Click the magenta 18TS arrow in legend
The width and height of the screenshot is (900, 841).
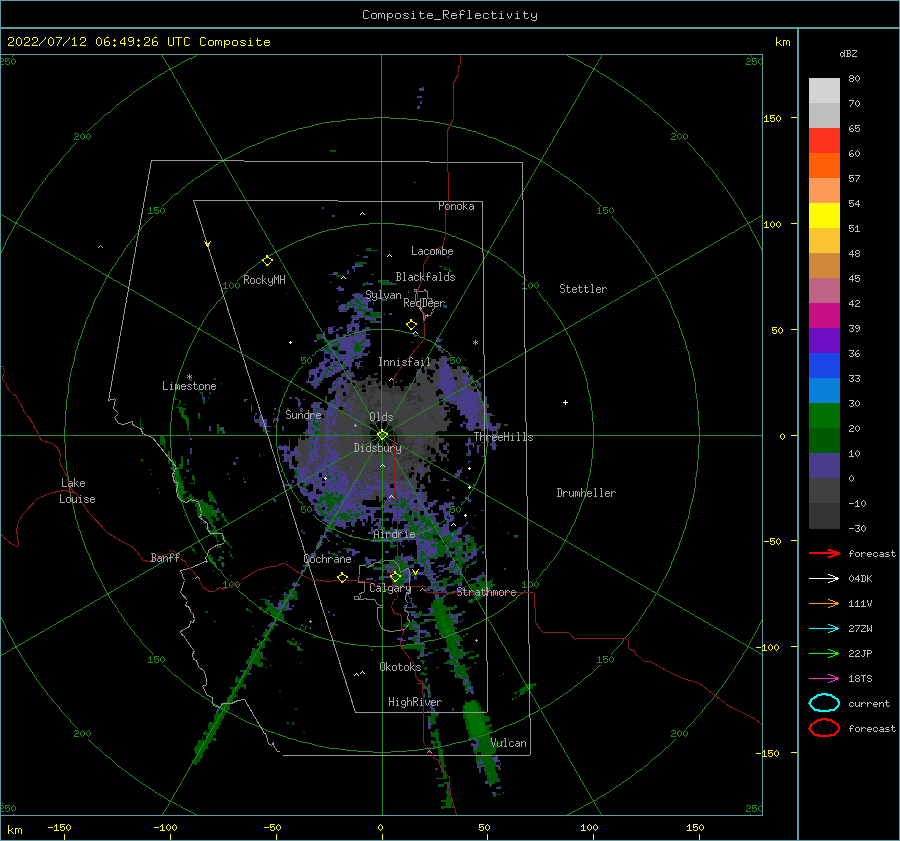coord(824,679)
